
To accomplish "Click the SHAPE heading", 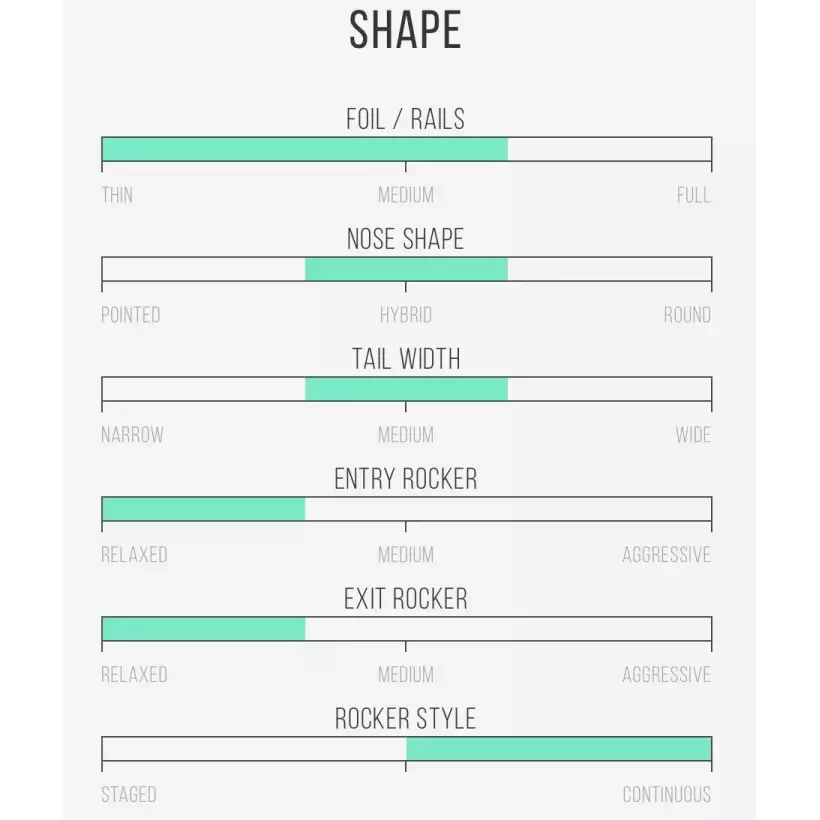I will pos(405,30).
